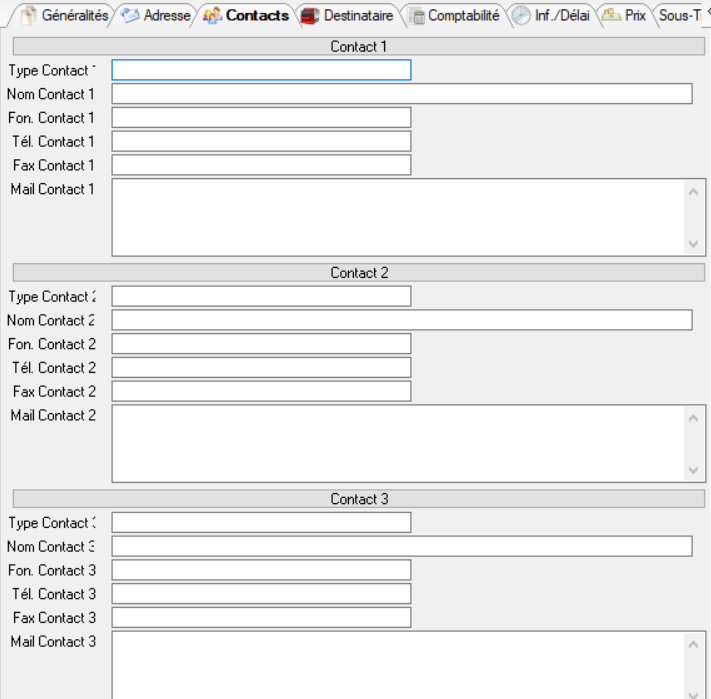
Task: Switch to the Sous-T tab
Action: coord(680,15)
